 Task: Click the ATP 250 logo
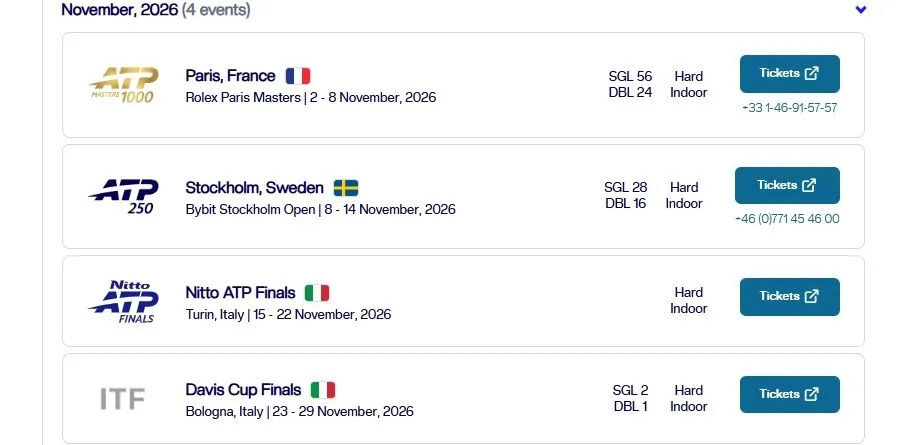coord(123,196)
